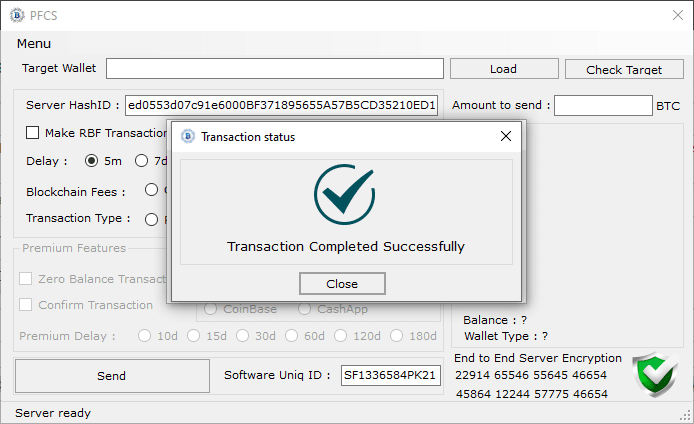Click the PFCS app icon in title bar

tap(16, 15)
